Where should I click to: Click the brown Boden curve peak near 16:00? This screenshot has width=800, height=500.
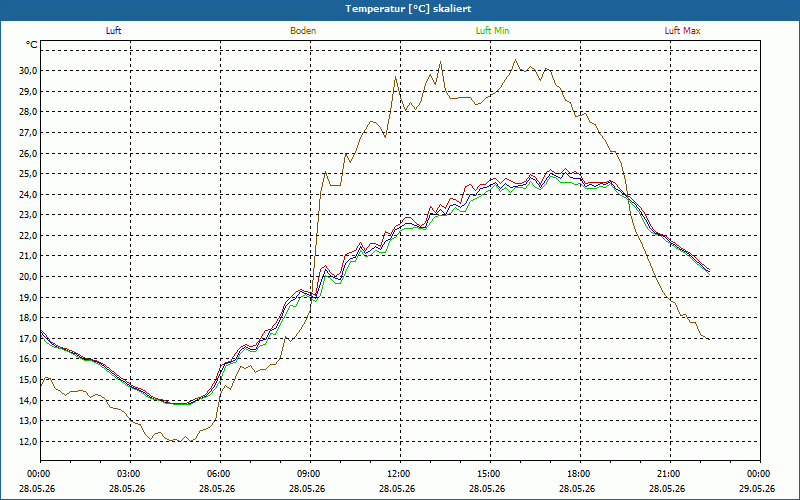pyautogui.click(x=515, y=60)
